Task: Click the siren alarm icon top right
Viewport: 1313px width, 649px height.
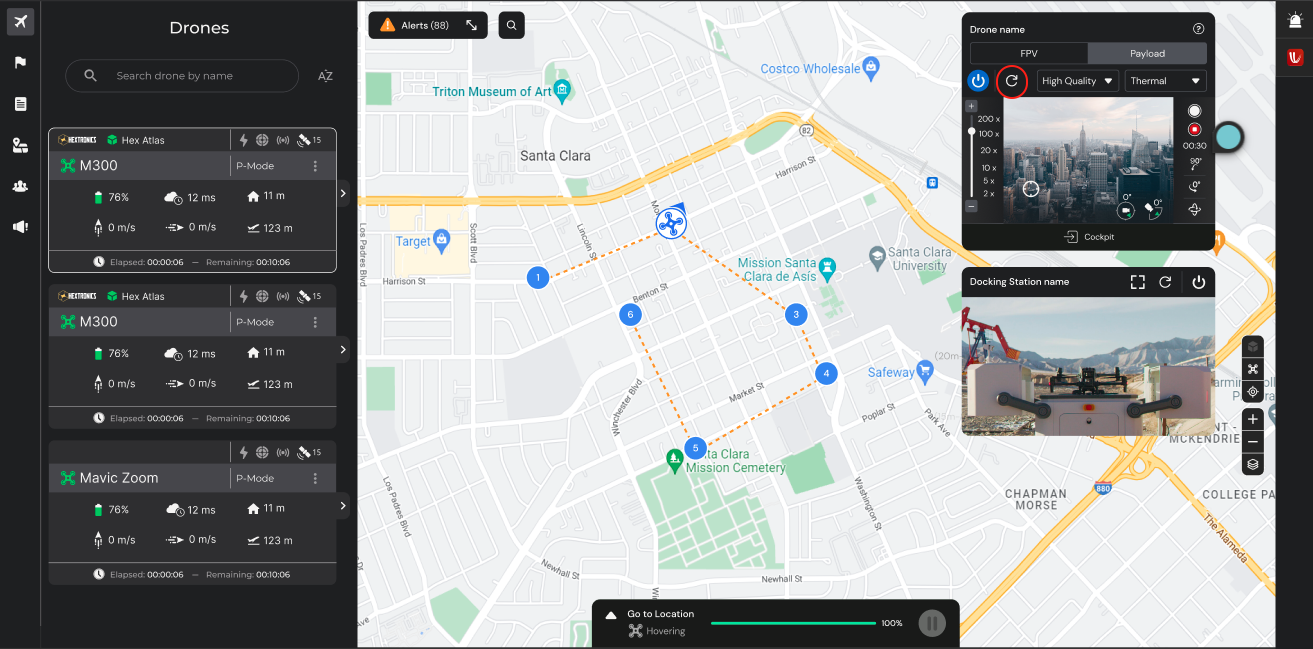Action: click(x=1294, y=20)
